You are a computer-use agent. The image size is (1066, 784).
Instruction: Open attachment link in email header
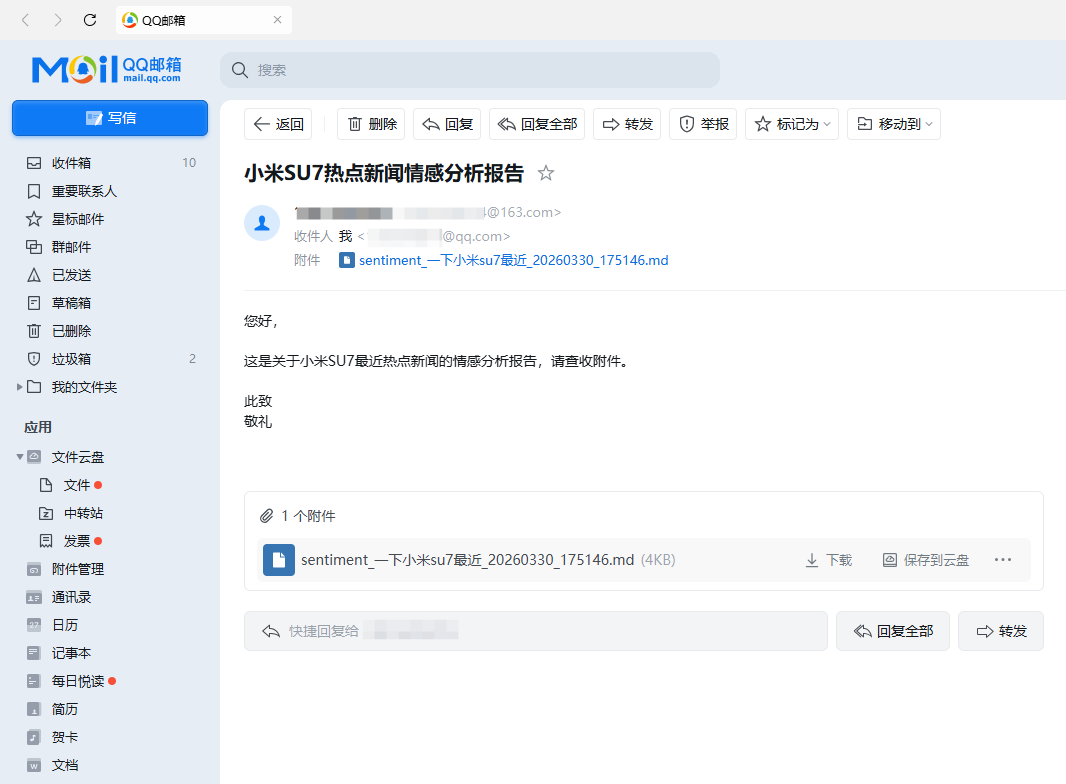[x=513, y=260]
